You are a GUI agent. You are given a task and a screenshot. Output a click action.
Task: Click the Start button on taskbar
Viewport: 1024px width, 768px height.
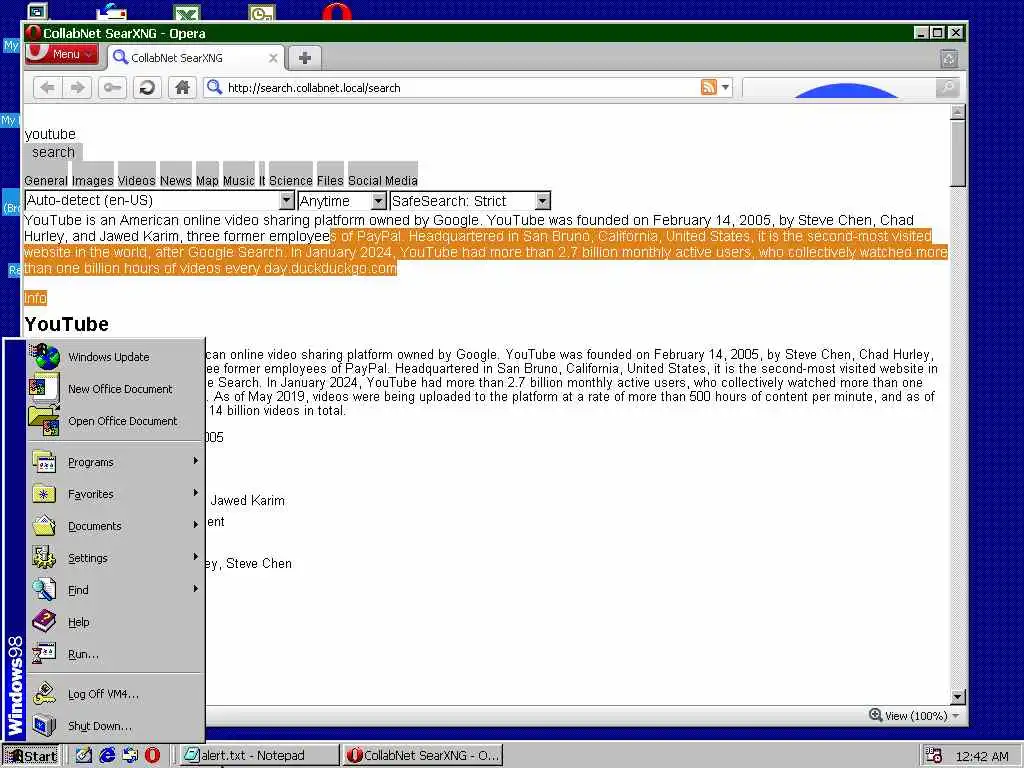[30, 756]
